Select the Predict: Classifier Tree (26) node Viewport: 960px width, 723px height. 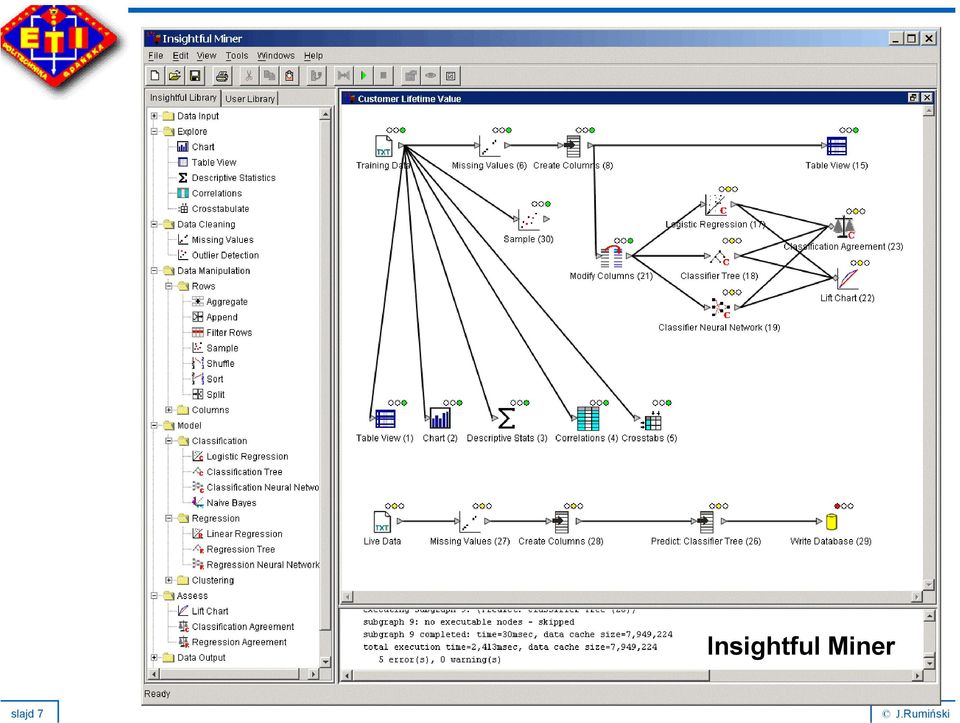pos(705,522)
